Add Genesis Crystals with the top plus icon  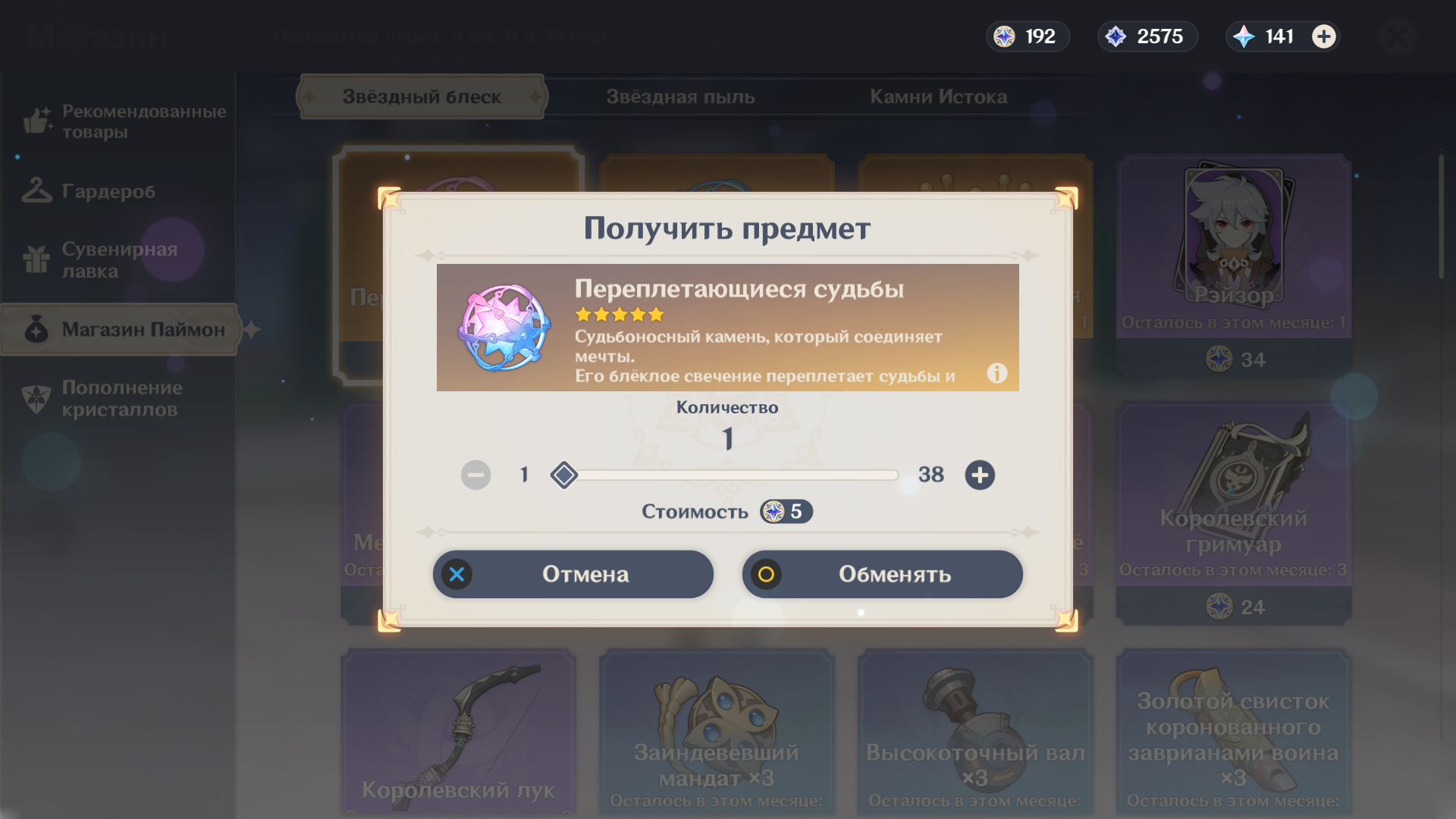click(x=1324, y=36)
